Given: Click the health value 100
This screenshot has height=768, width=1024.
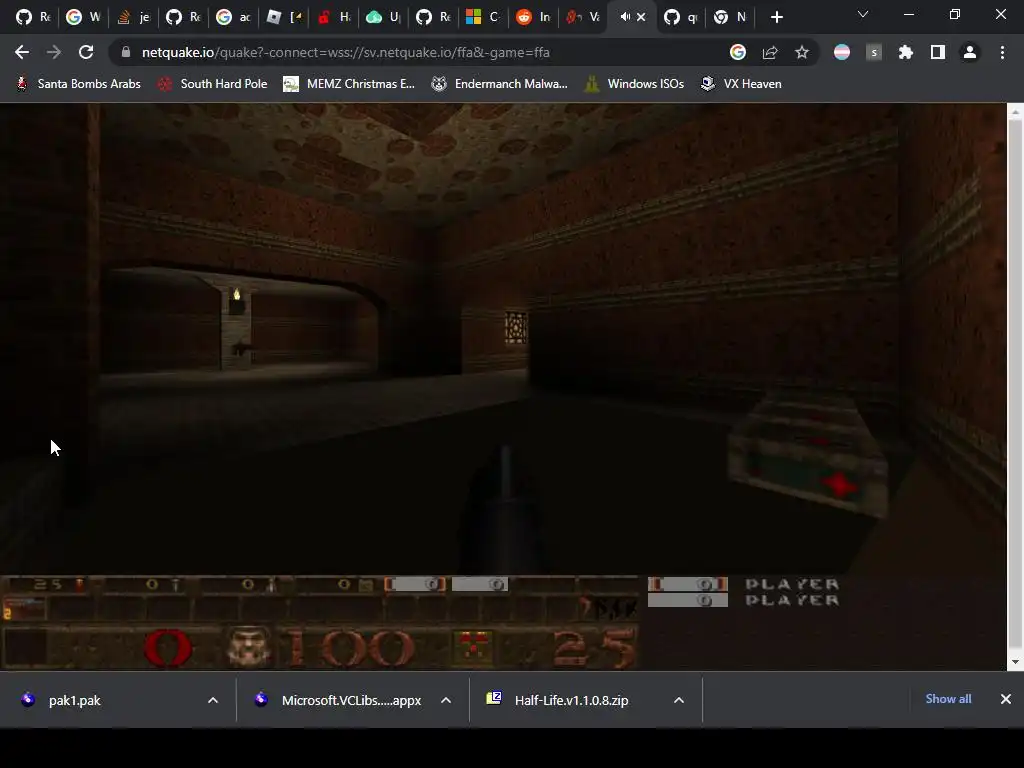Looking at the screenshot, I should pyautogui.click(x=351, y=648).
